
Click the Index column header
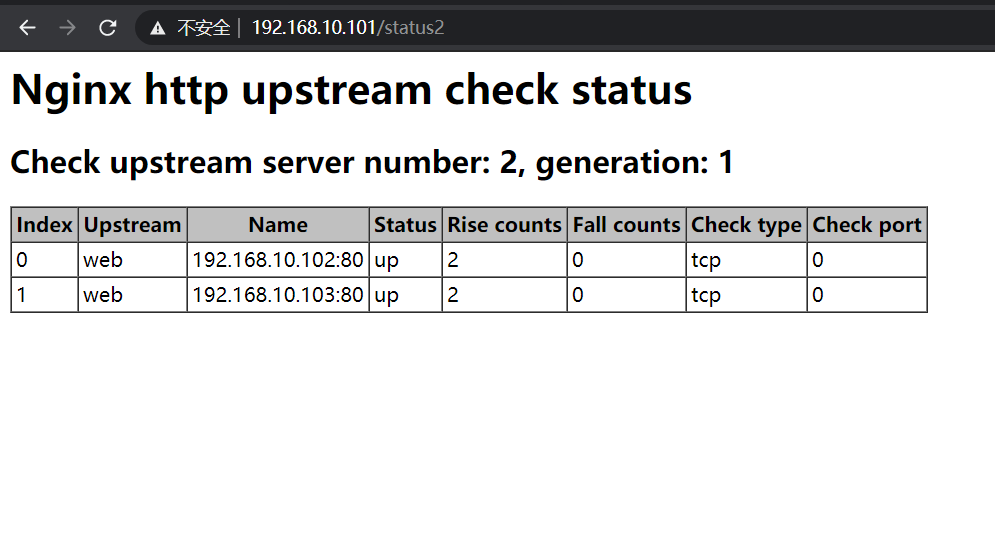(44, 225)
